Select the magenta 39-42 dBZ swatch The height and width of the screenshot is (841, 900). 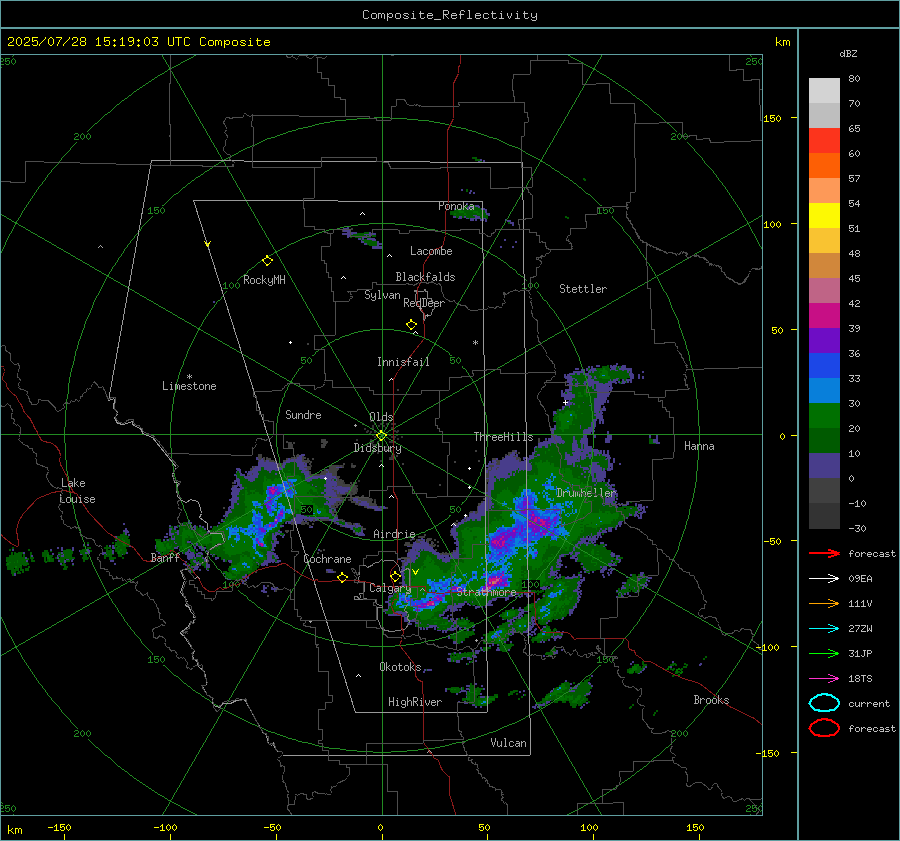click(824, 316)
